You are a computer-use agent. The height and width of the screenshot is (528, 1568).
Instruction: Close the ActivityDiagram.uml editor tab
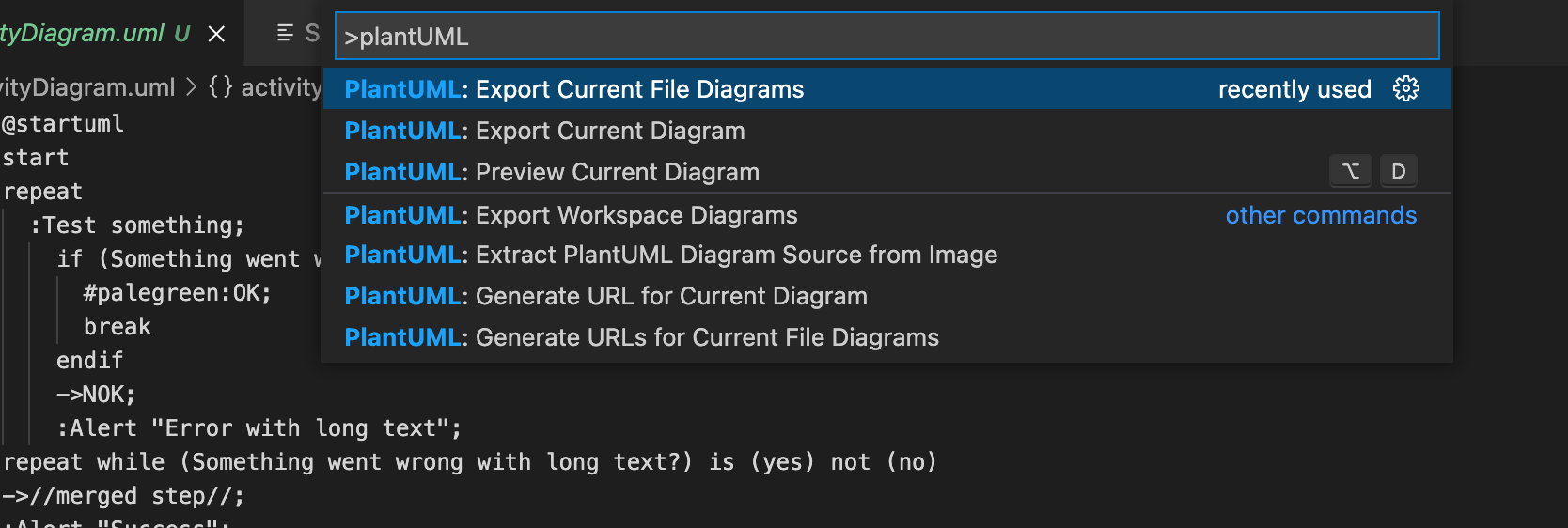pyautogui.click(x=216, y=34)
